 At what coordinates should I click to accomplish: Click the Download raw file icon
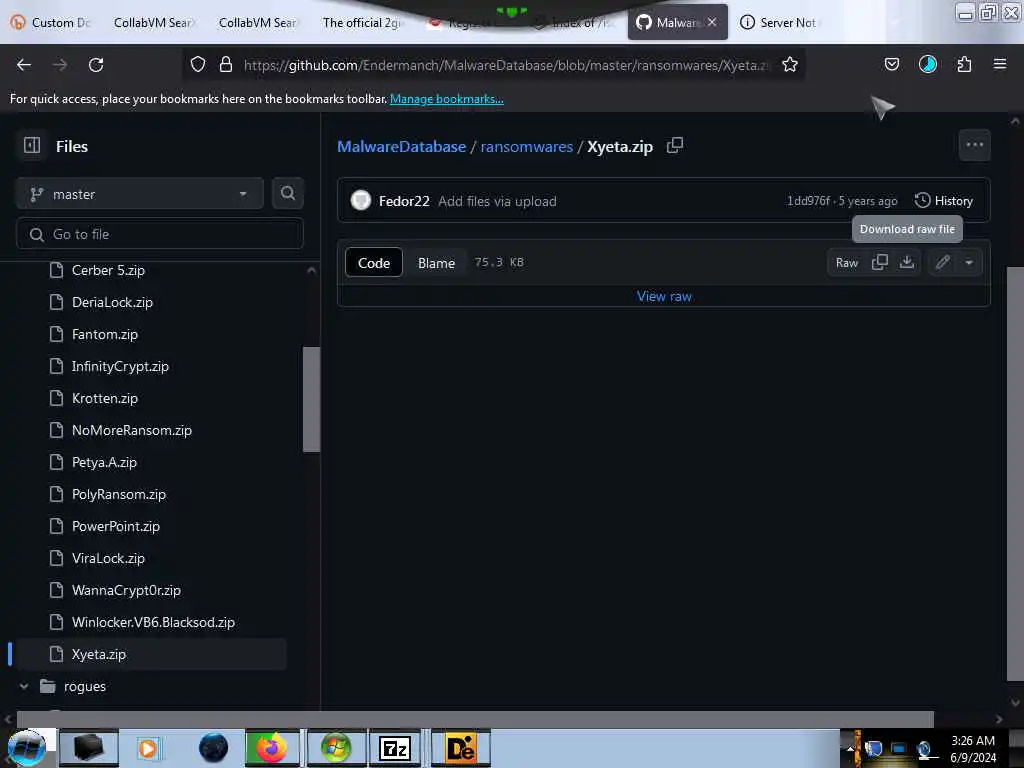click(x=906, y=262)
